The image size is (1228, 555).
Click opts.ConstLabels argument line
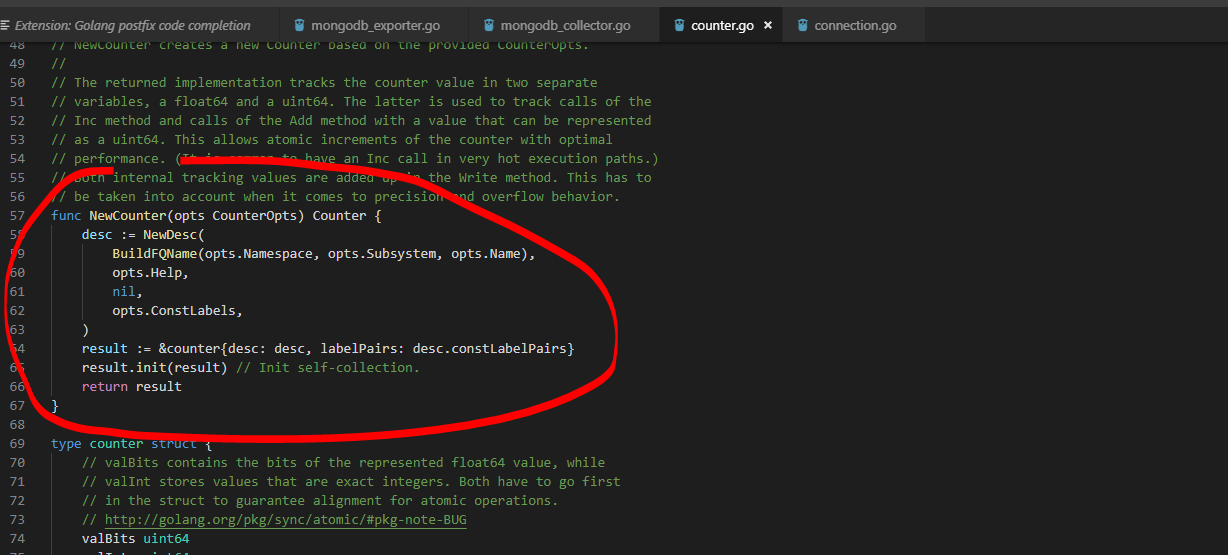(x=177, y=310)
